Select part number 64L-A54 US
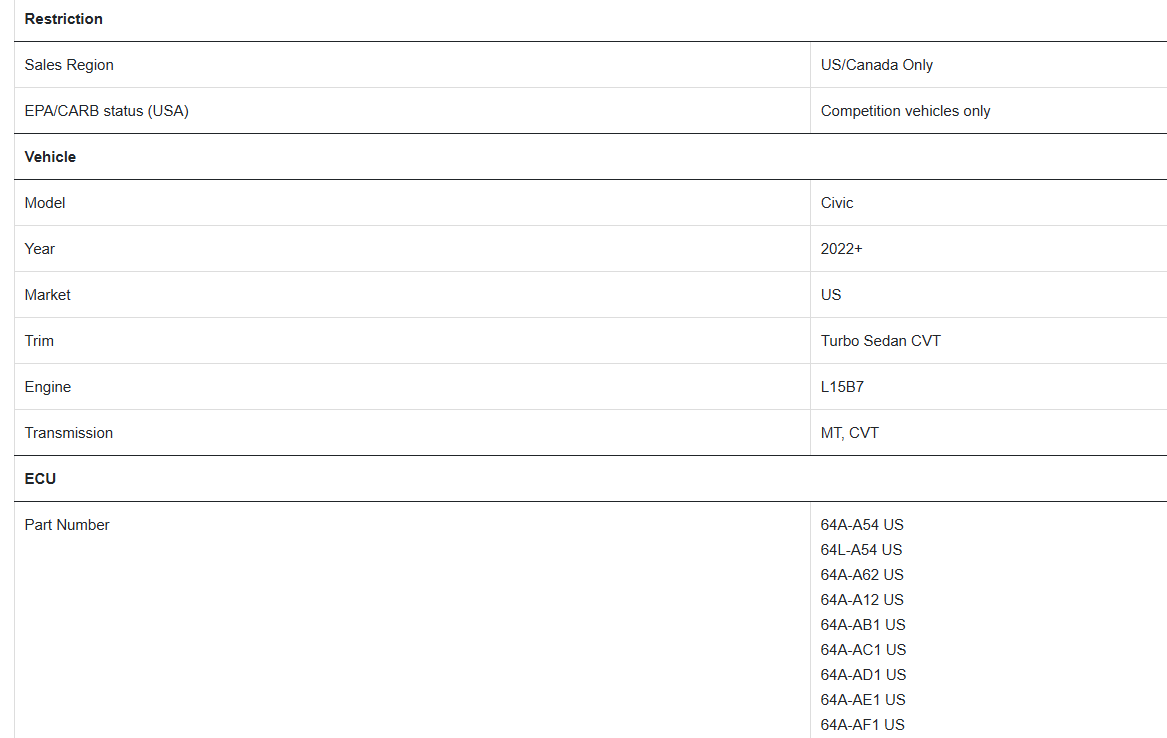Screen dimensions: 1167x738 point(861,550)
